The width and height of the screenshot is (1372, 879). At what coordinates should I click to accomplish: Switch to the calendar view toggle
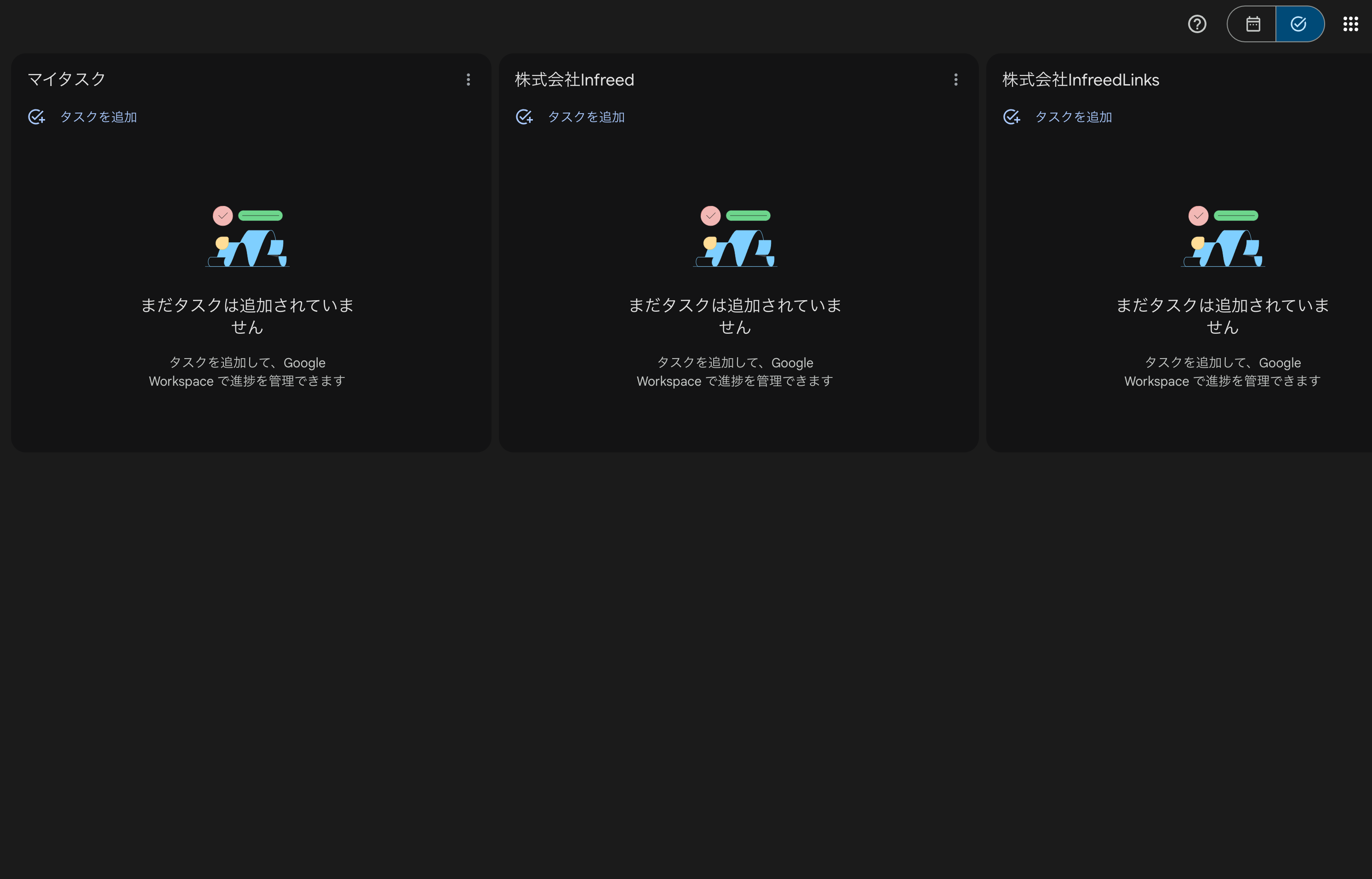(1252, 24)
